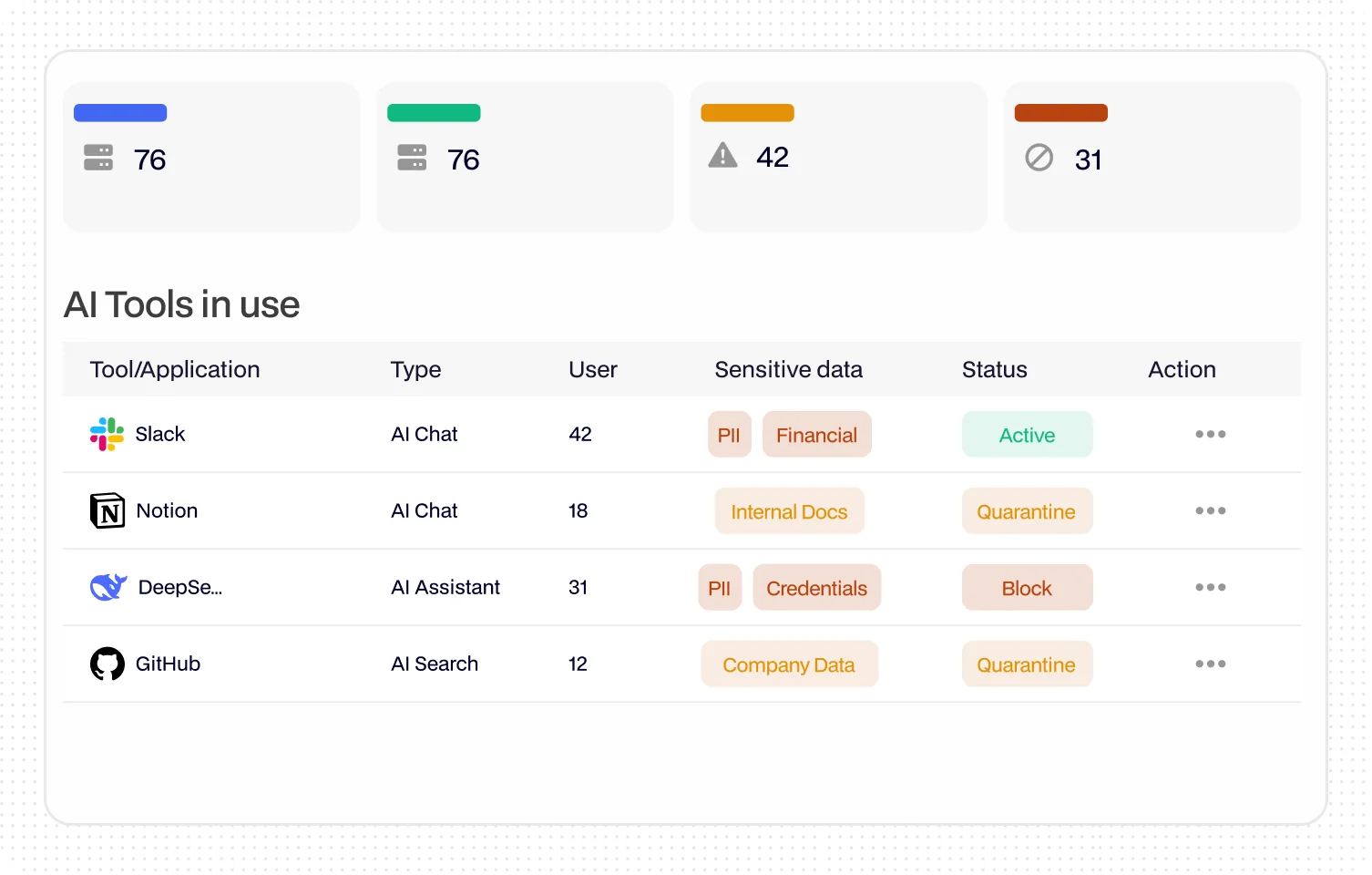Open the three-dot action menu for GitHub
The image size is (1372, 875).
1211,664
